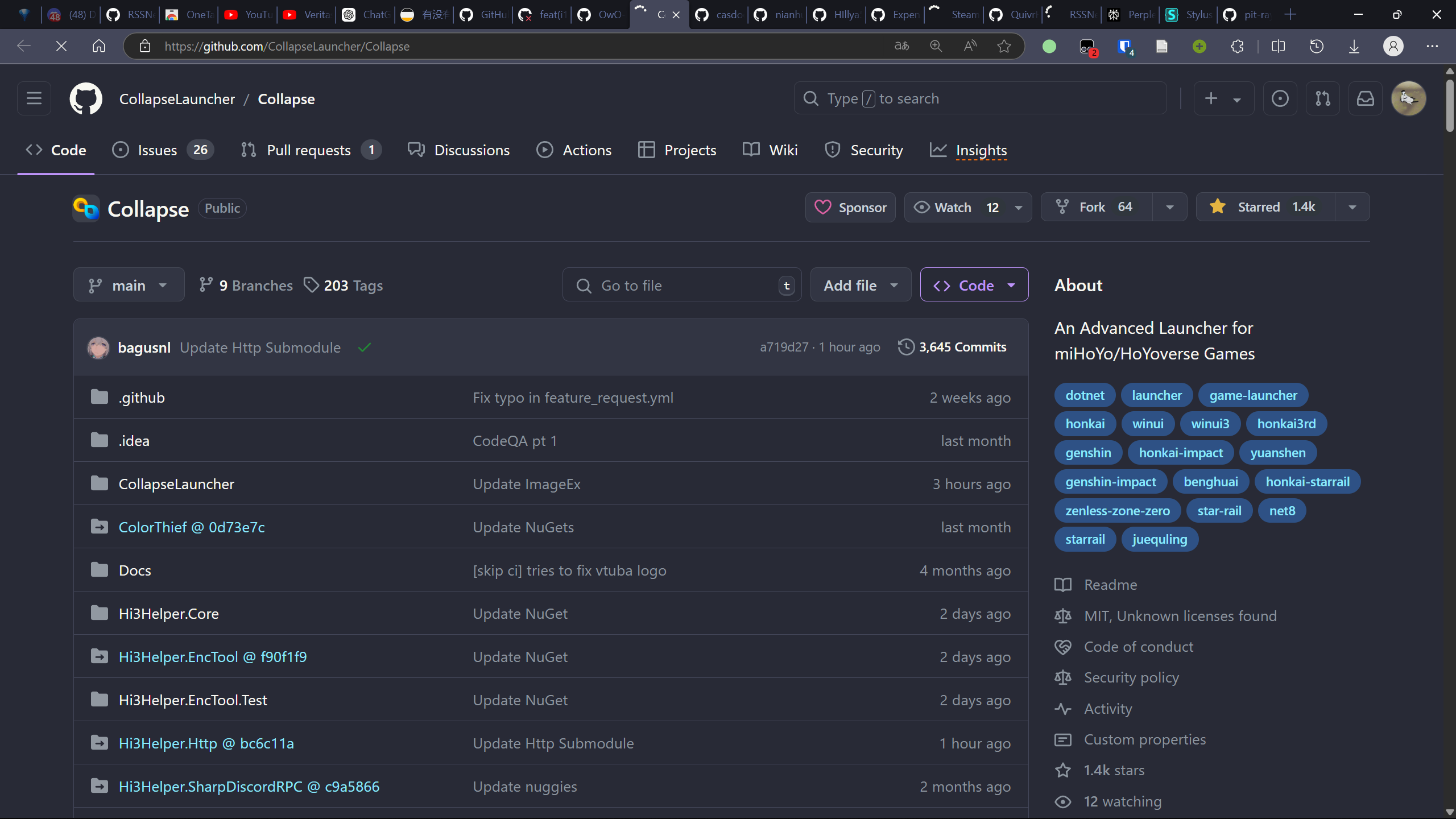Open the CollapseLauncher folder
The height and width of the screenshot is (819, 1456).
coord(176,484)
